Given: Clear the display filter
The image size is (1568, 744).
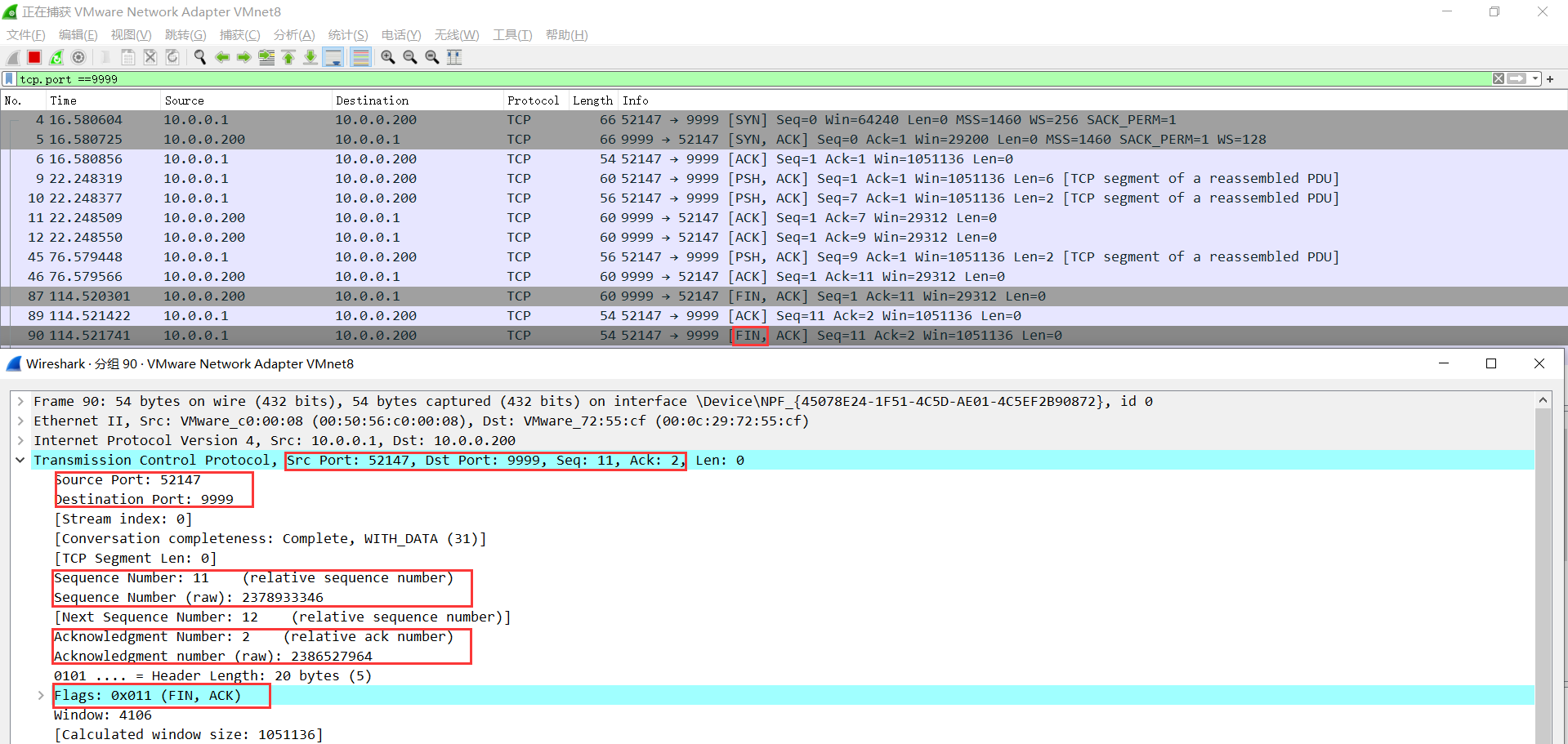Looking at the screenshot, I should click(x=1498, y=79).
